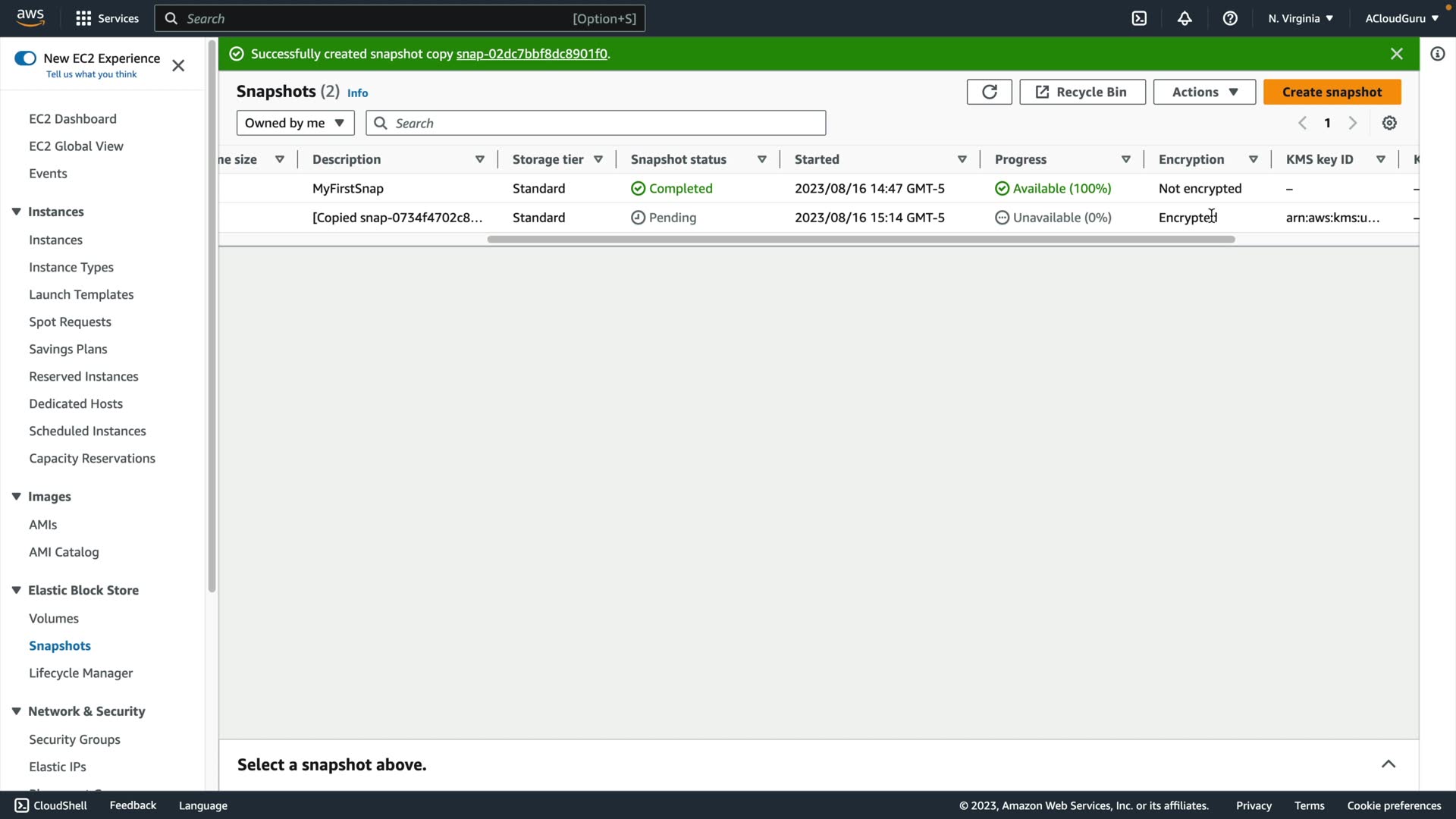Open Volumes in the sidebar
Image resolution: width=1456 pixels, height=819 pixels.
[54, 618]
